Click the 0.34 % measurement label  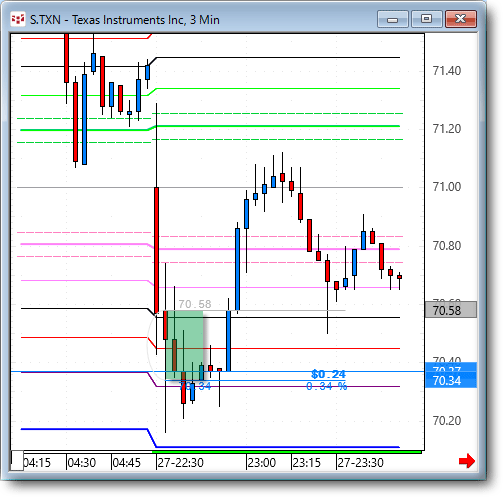[327, 386]
